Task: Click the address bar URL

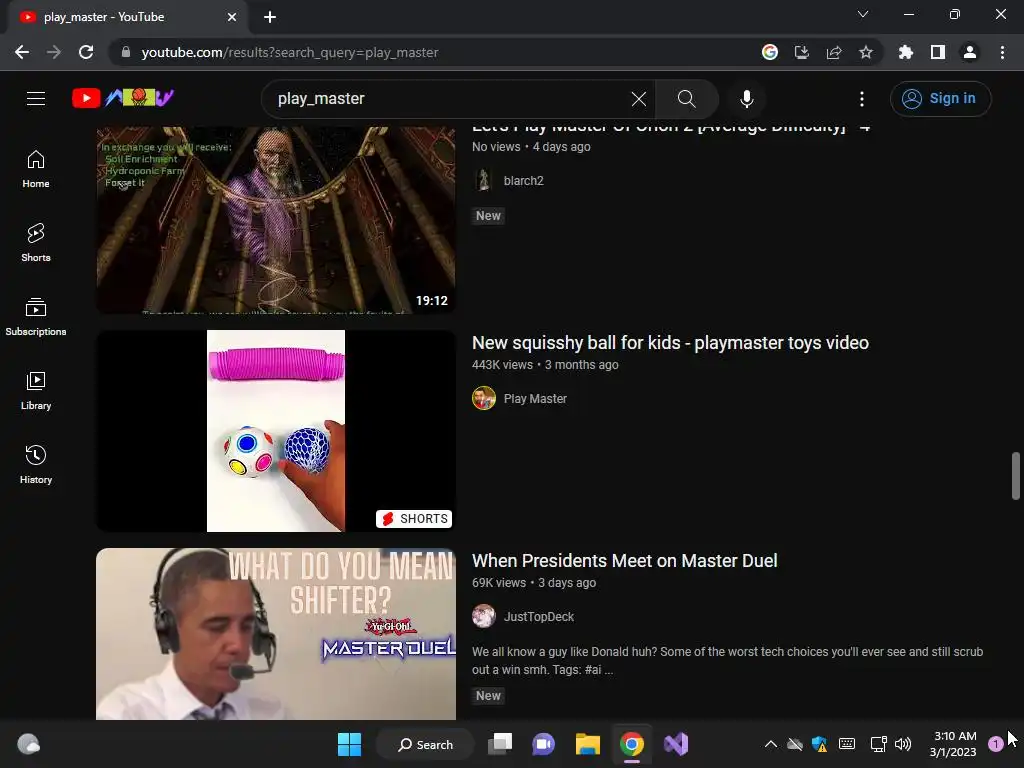Action: 289,52
